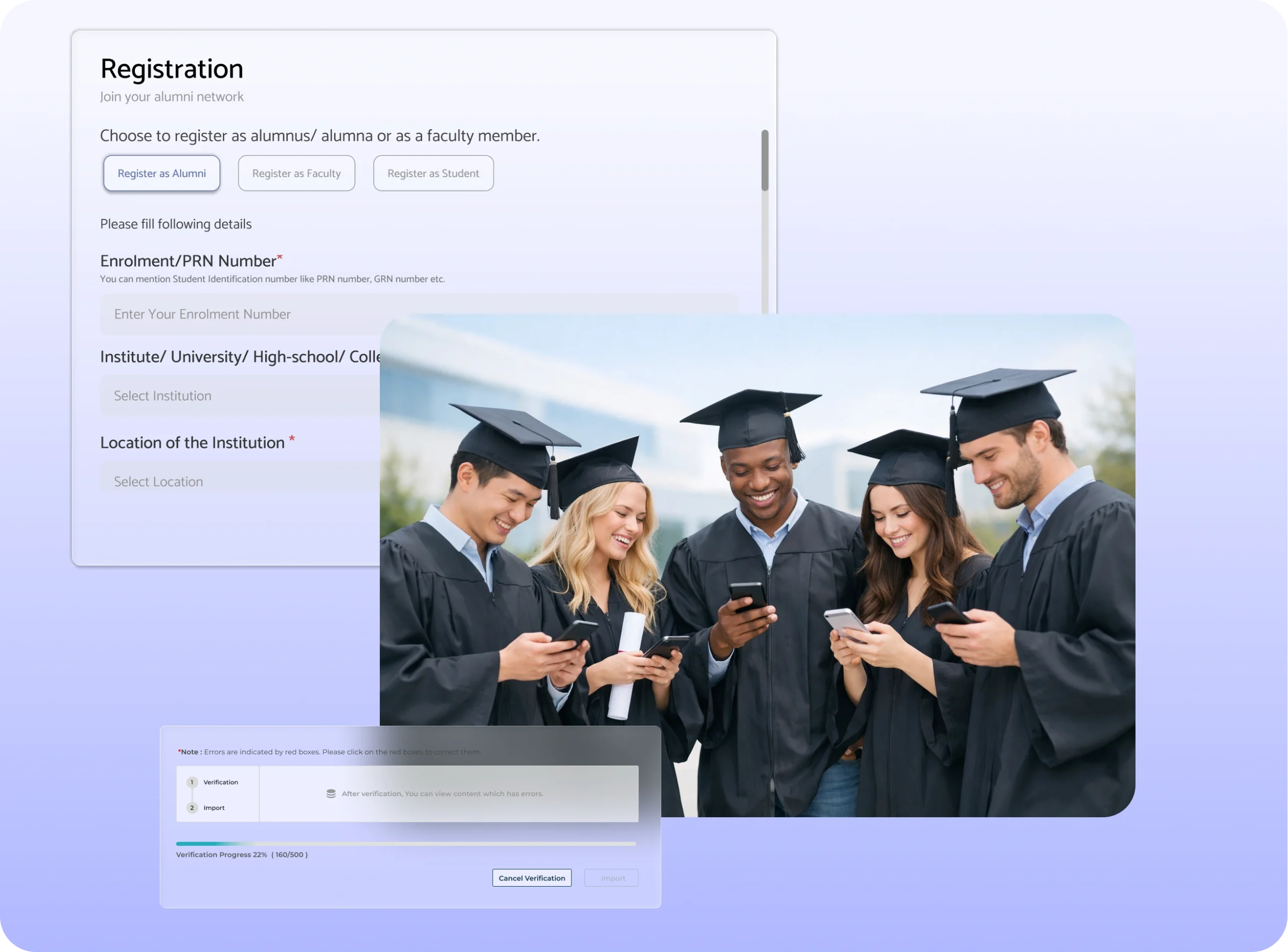
Task: Click the Verification Progress 22% text
Action: click(x=221, y=854)
